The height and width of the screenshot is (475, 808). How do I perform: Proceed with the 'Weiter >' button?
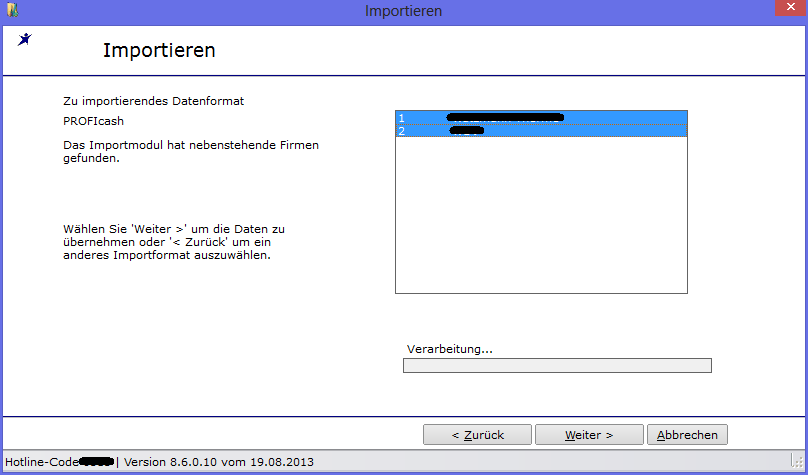[x=589, y=434]
